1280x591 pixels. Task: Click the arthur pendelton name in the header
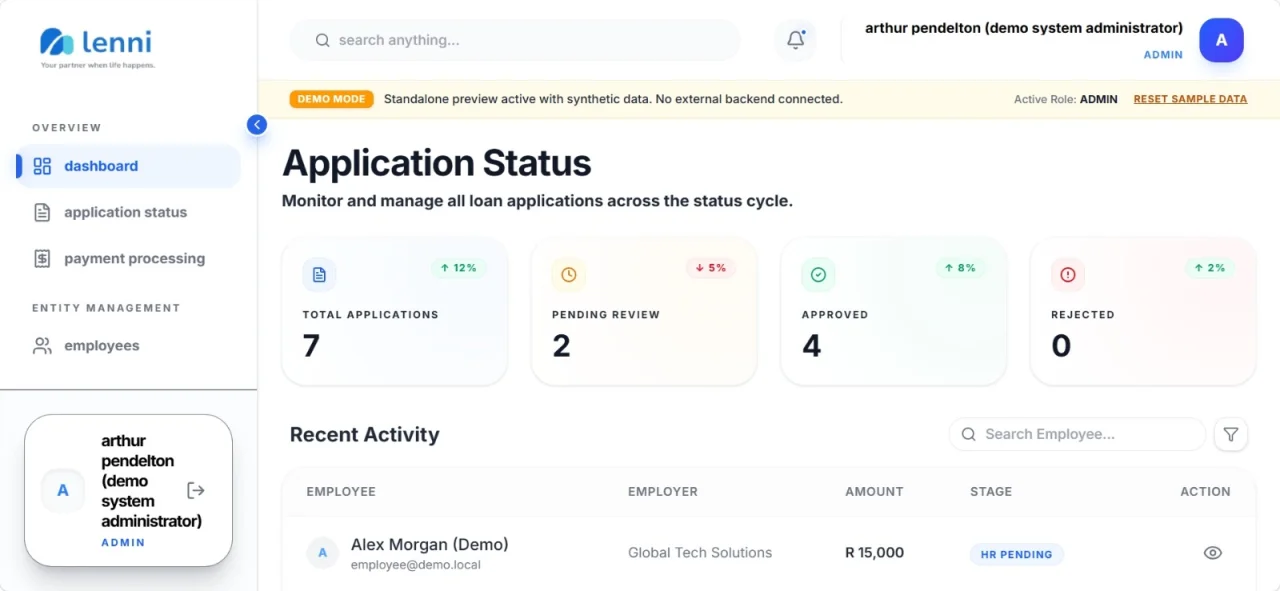[x=1024, y=28]
